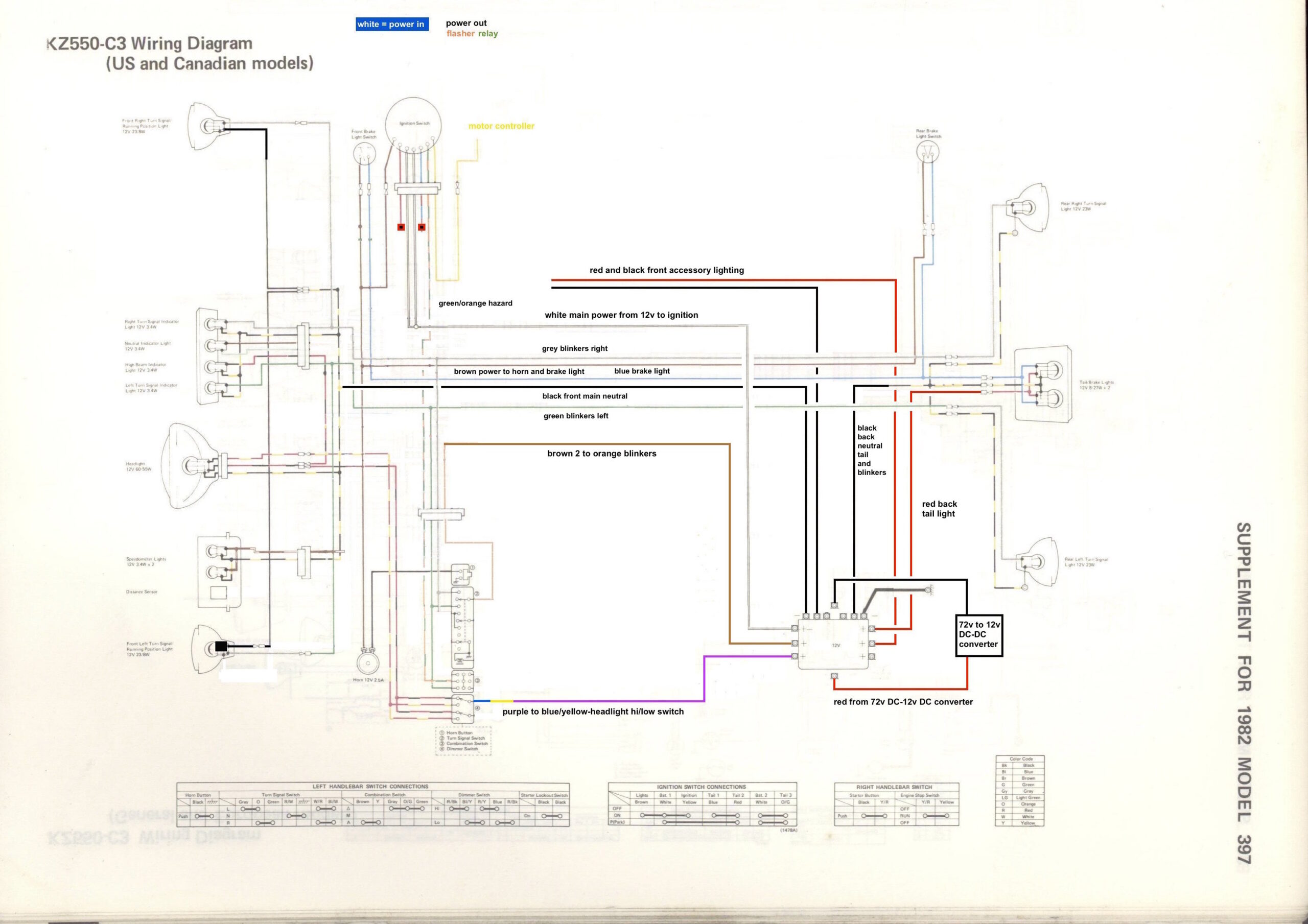
Task: Click the Distance Sensor box symbol
Action: [219, 593]
